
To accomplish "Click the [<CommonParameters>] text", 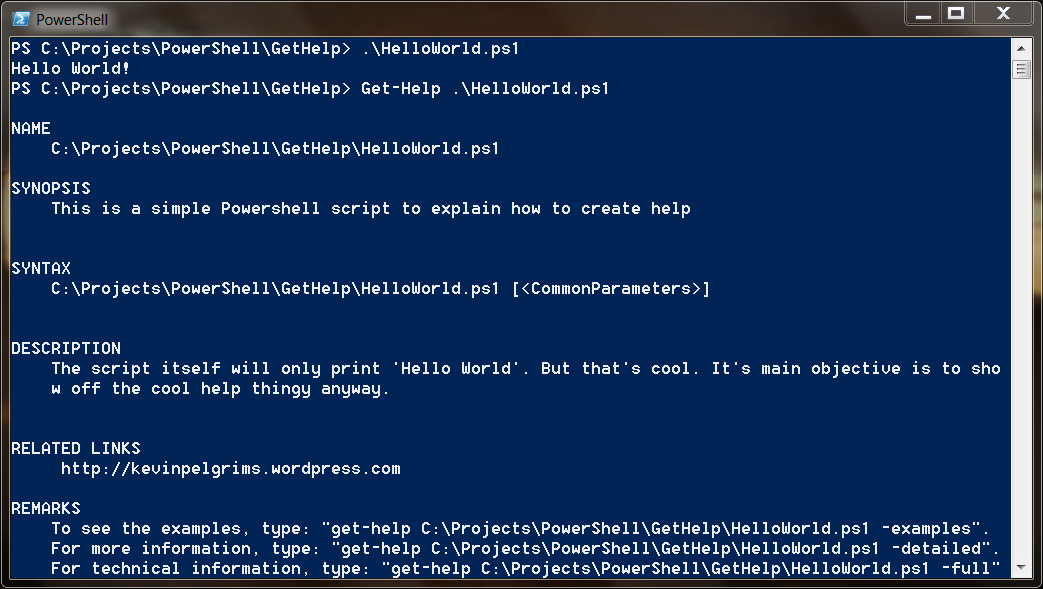I will pyautogui.click(x=610, y=288).
